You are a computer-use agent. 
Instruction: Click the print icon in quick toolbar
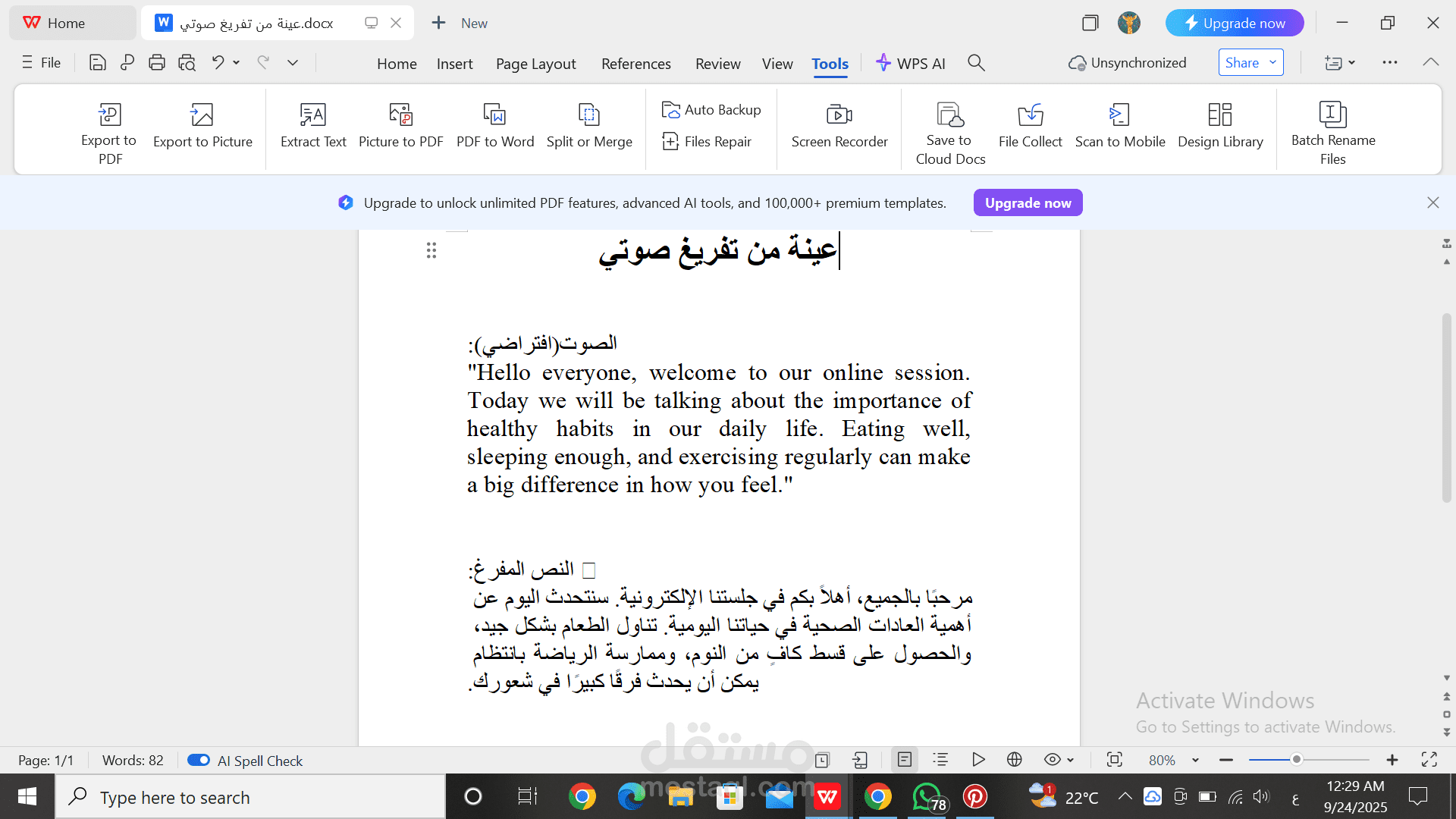157,63
